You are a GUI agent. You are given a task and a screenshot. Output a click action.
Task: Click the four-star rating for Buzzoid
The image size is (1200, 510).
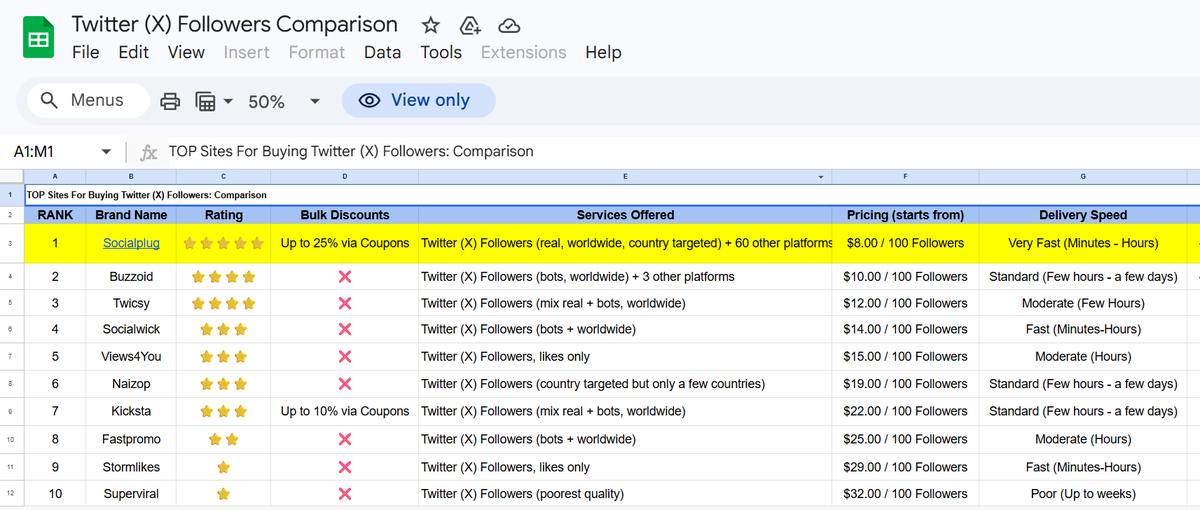pos(223,276)
